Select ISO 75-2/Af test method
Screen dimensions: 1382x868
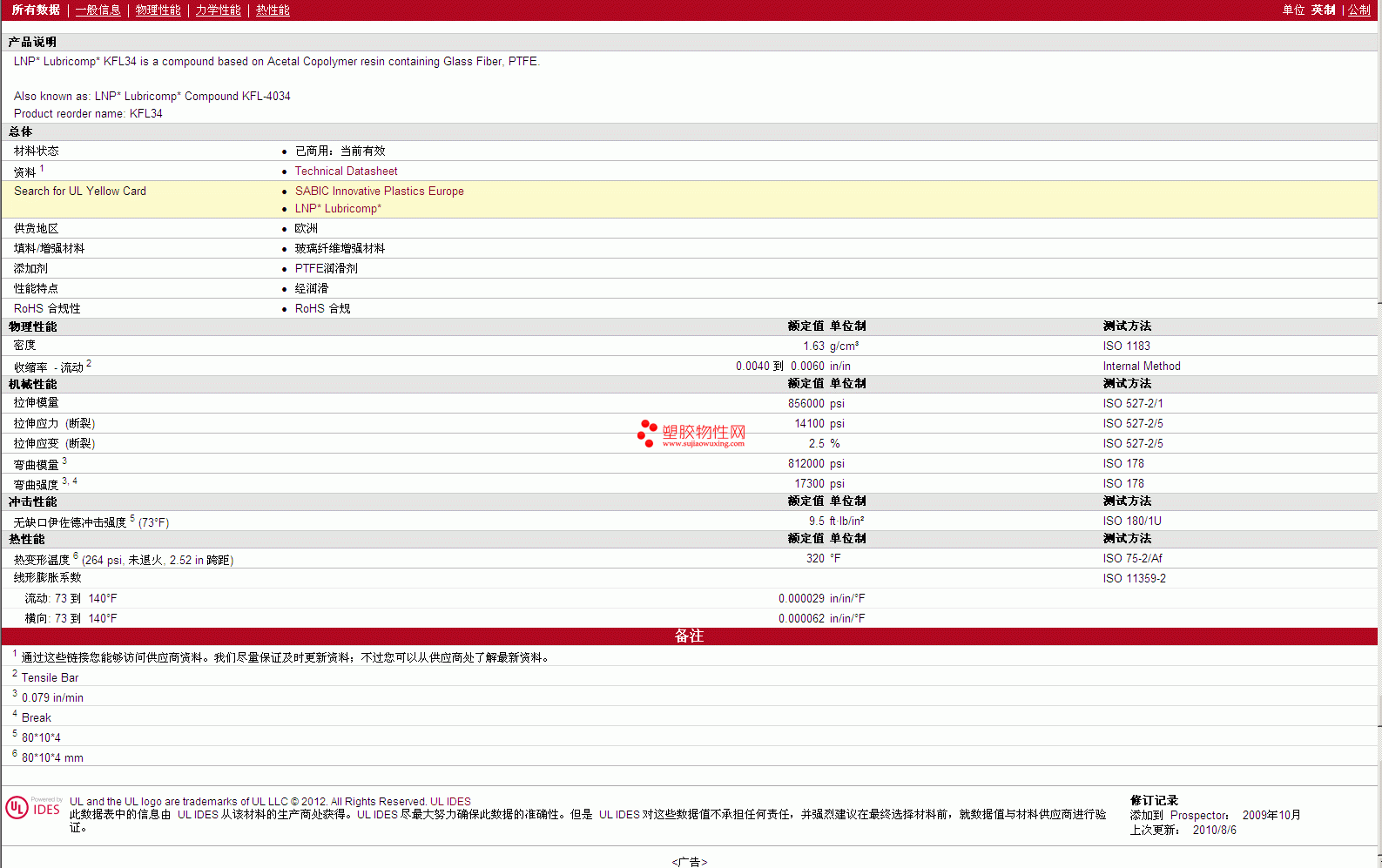(x=1132, y=559)
